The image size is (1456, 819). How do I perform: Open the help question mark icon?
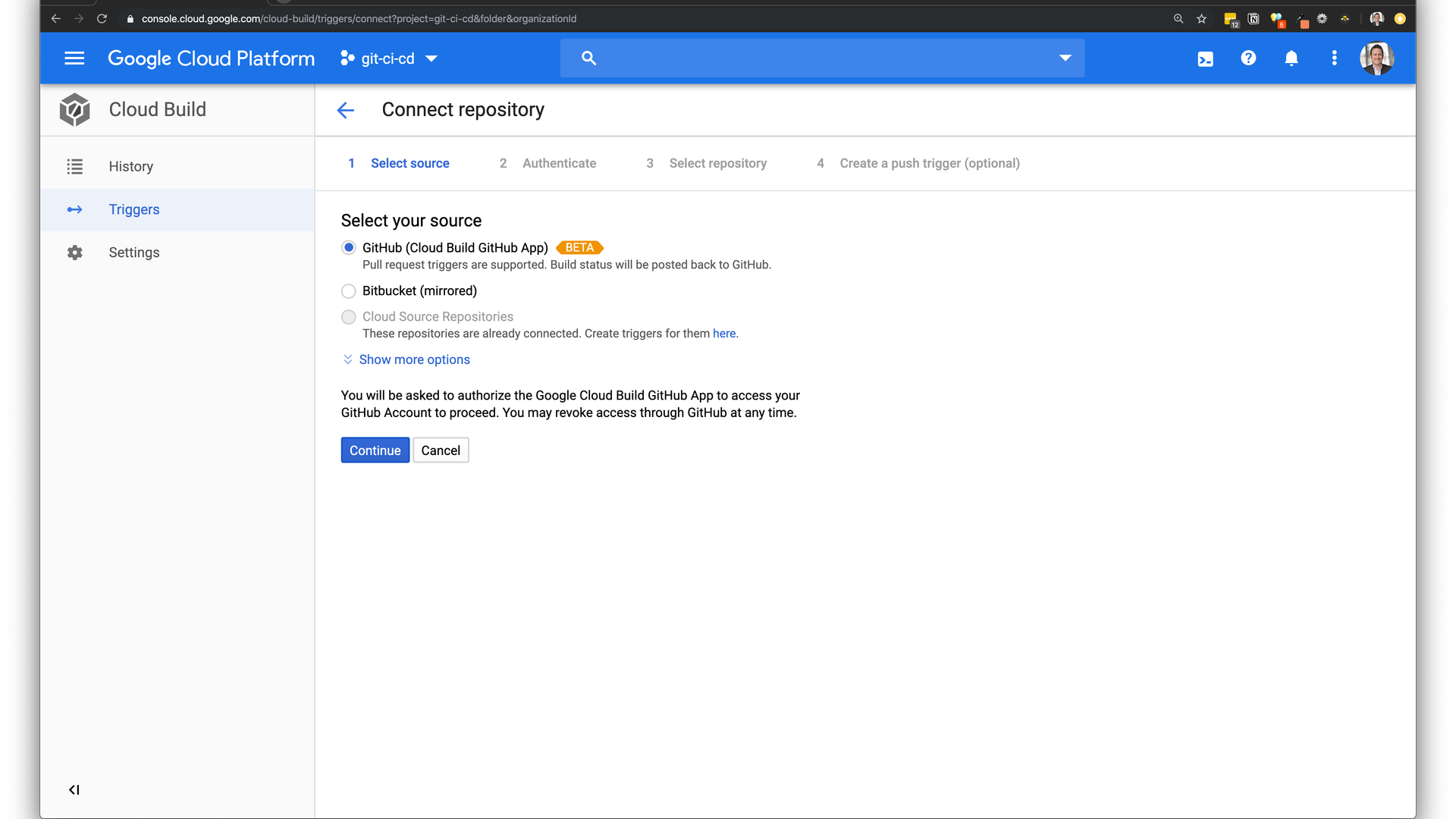coord(1248,58)
